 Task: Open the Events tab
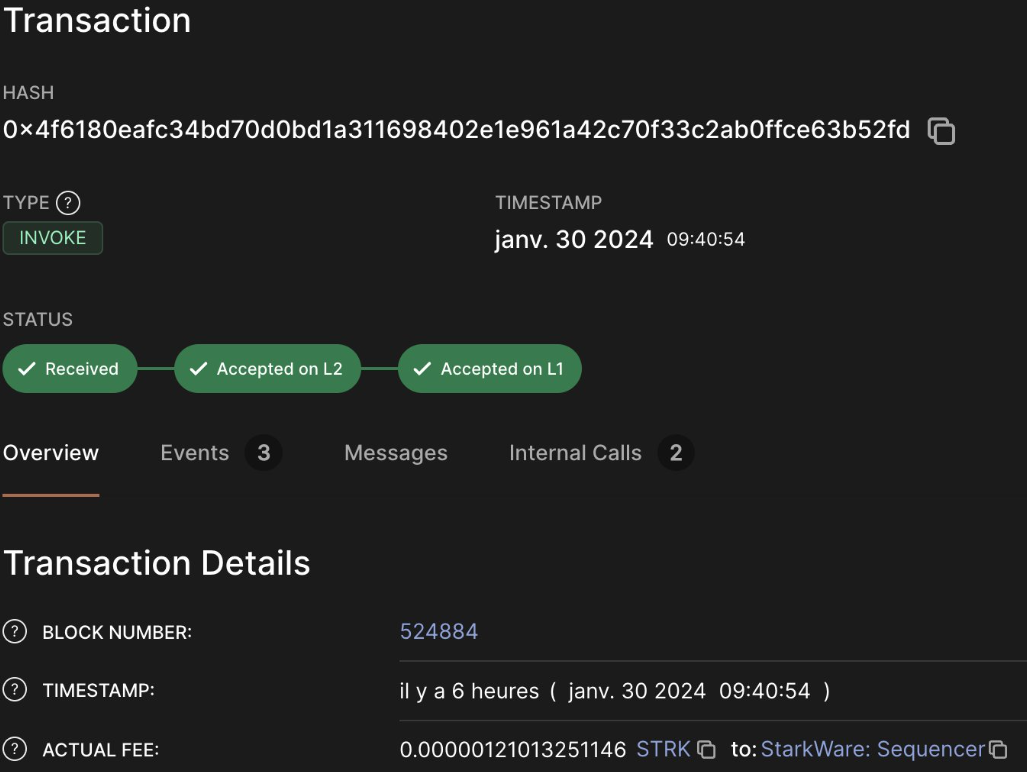pyautogui.click(x=195, y=453)
